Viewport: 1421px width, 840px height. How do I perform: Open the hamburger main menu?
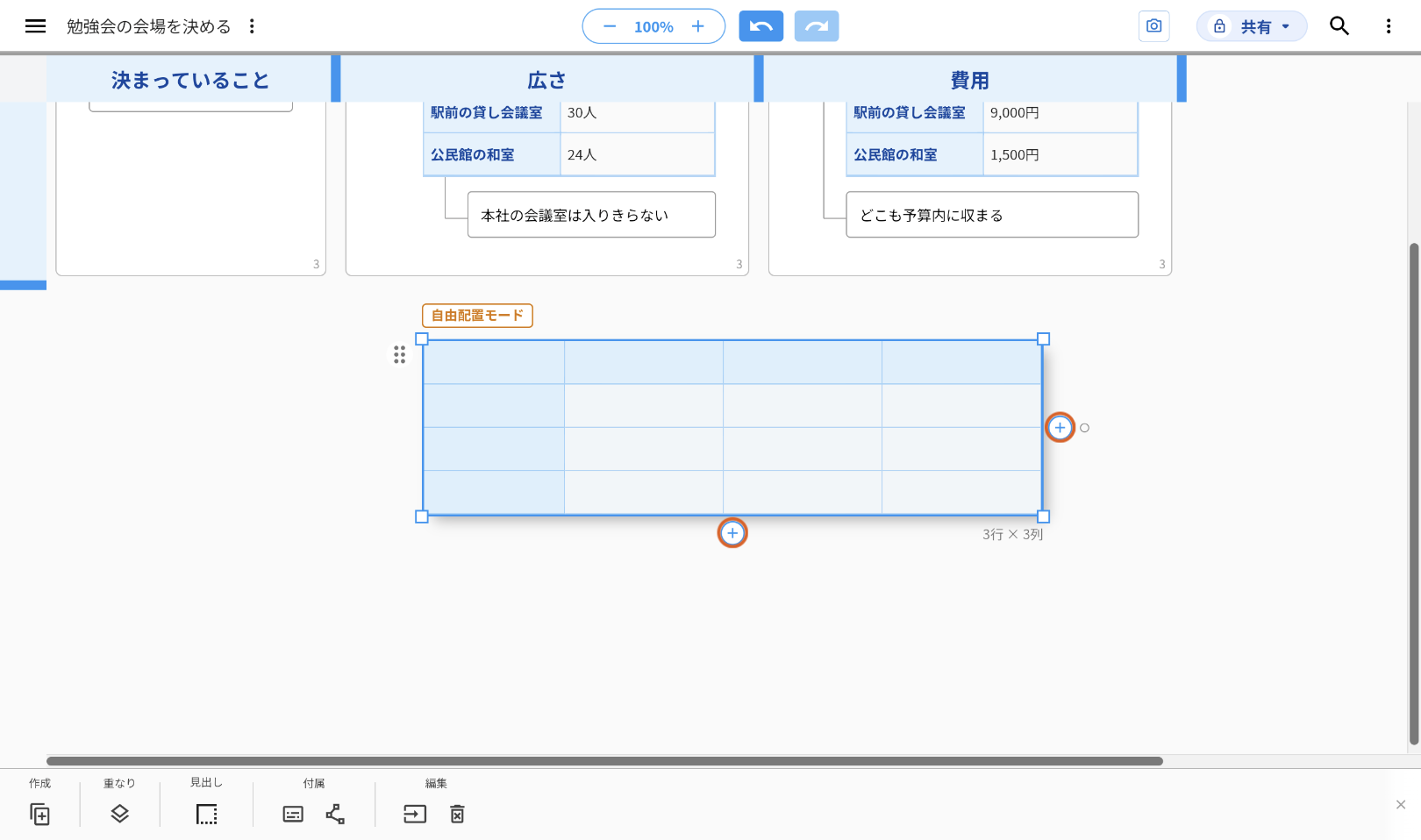tap(35, 26)
